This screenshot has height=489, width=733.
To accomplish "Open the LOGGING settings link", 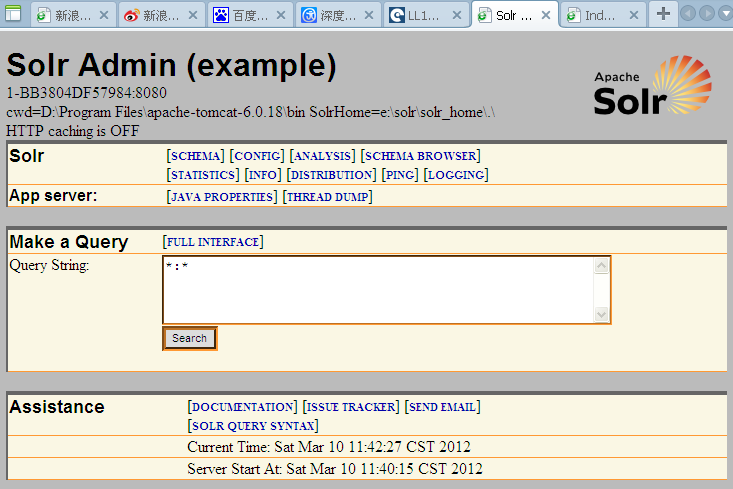I will (456, 175).
